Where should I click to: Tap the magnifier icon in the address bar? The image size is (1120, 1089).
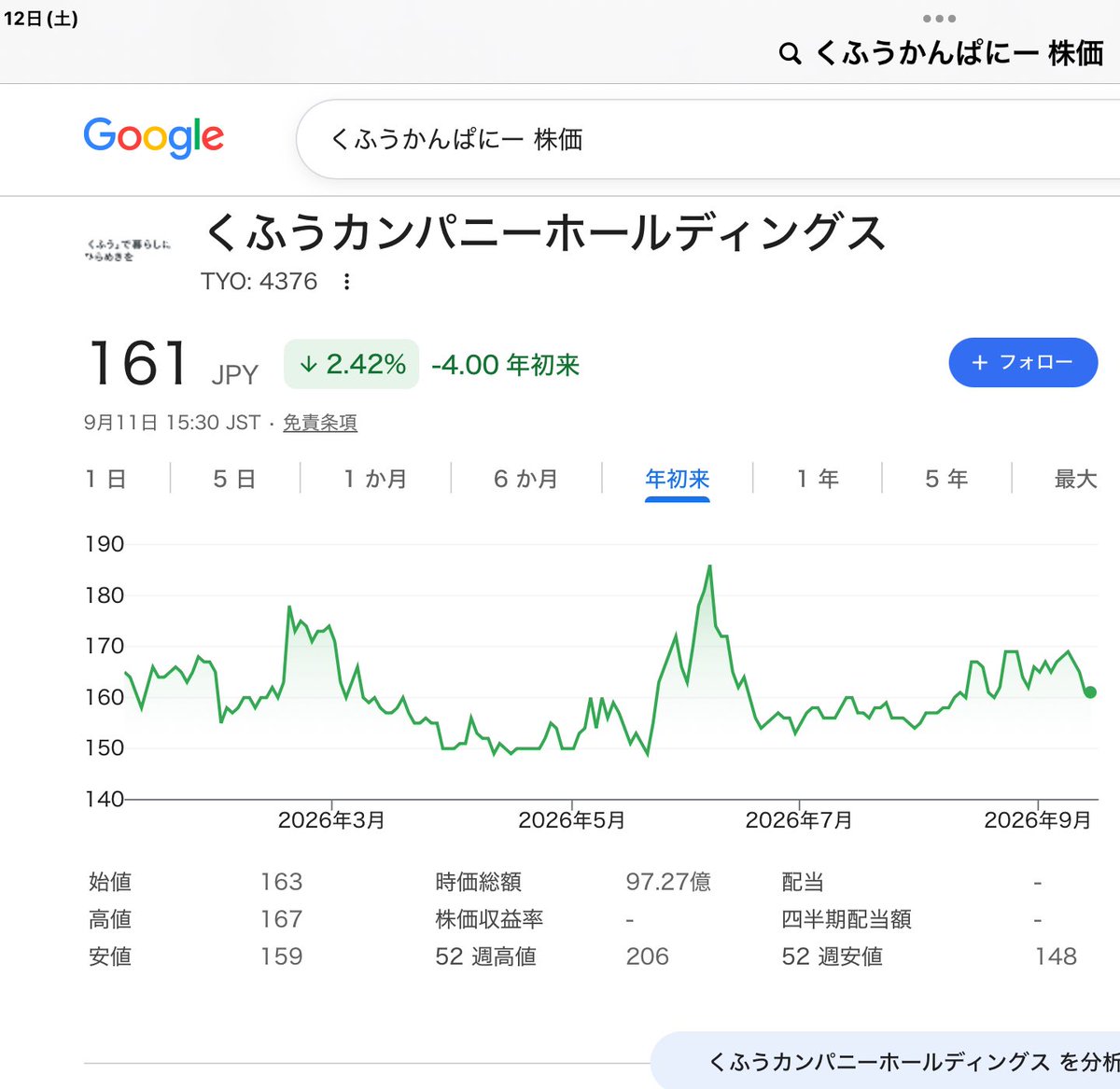pos(791,54)
